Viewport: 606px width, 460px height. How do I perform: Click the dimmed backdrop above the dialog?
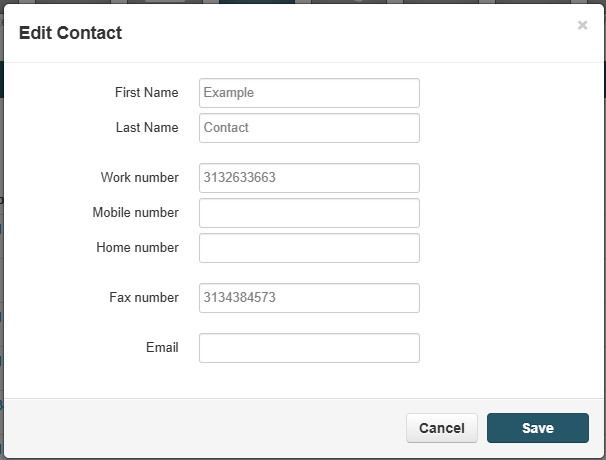tap(300, 2)
